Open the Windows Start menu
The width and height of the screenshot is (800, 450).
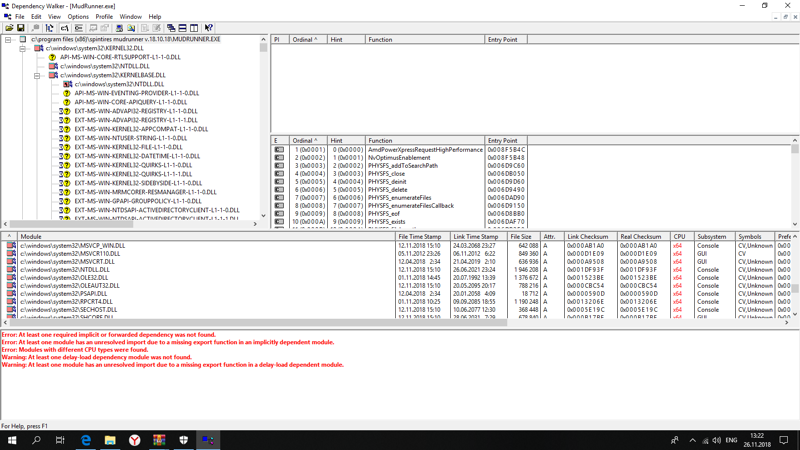12,440
